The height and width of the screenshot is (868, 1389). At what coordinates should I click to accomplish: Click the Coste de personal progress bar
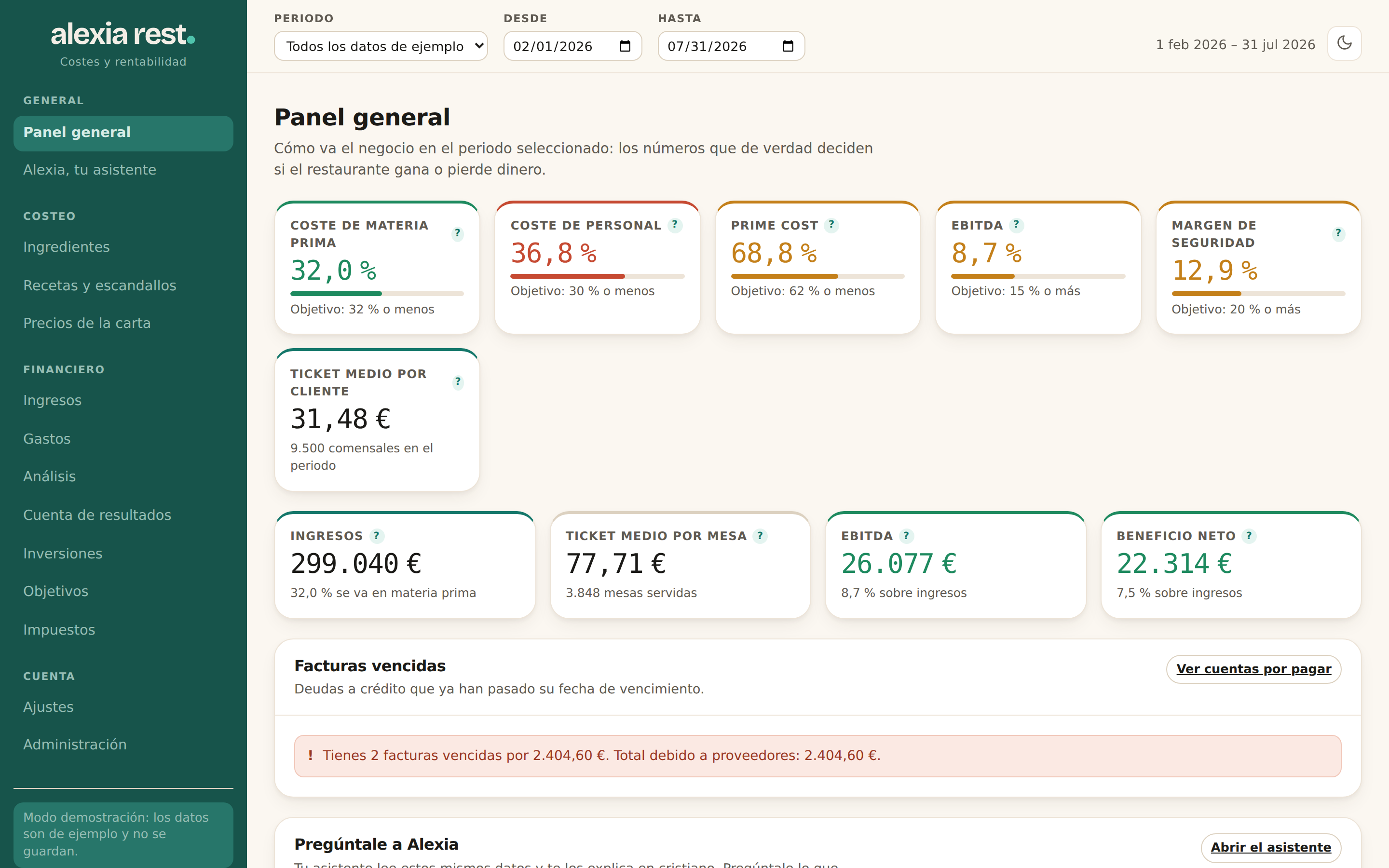pyautogui.click(x=598, y=277)
